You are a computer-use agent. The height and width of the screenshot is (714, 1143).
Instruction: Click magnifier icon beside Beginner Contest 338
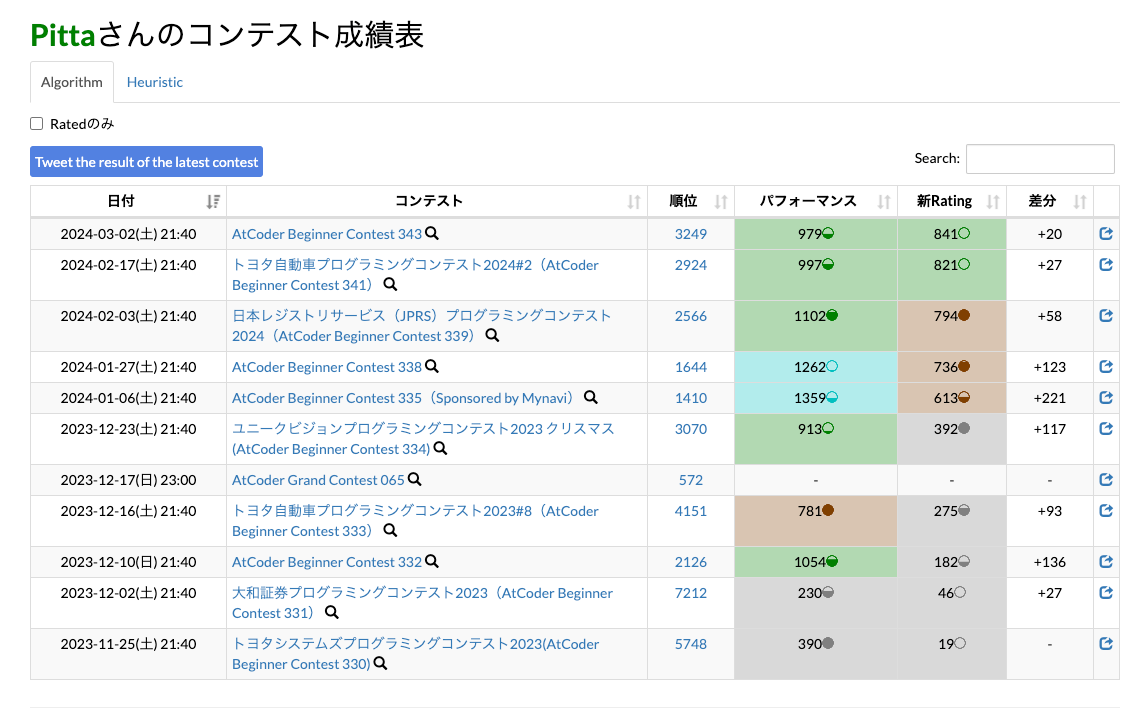(432, 366)
